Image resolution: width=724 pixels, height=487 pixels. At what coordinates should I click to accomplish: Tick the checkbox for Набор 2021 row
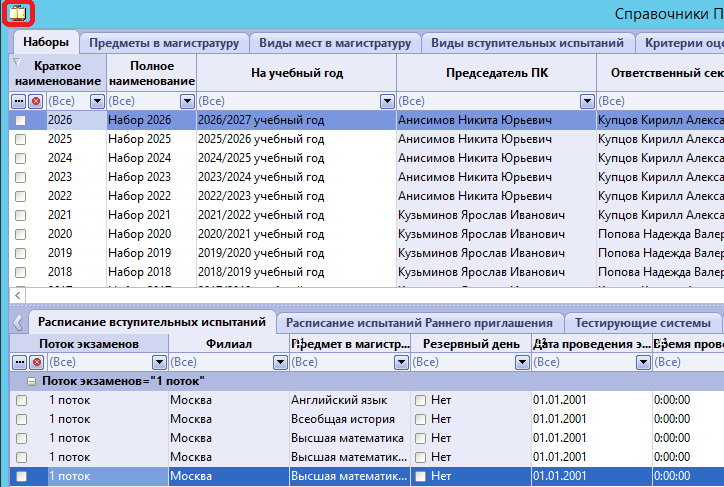point(20,216)
